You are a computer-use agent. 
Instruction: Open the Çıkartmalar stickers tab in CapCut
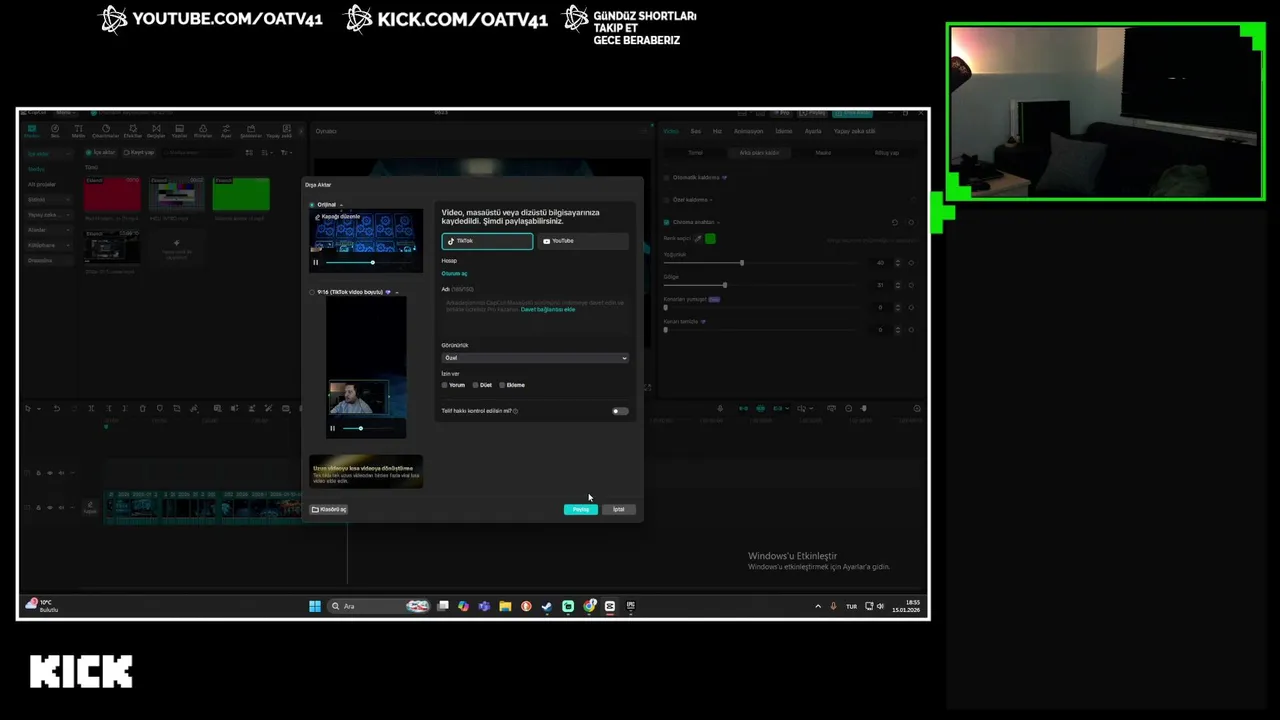pos(105,131)
